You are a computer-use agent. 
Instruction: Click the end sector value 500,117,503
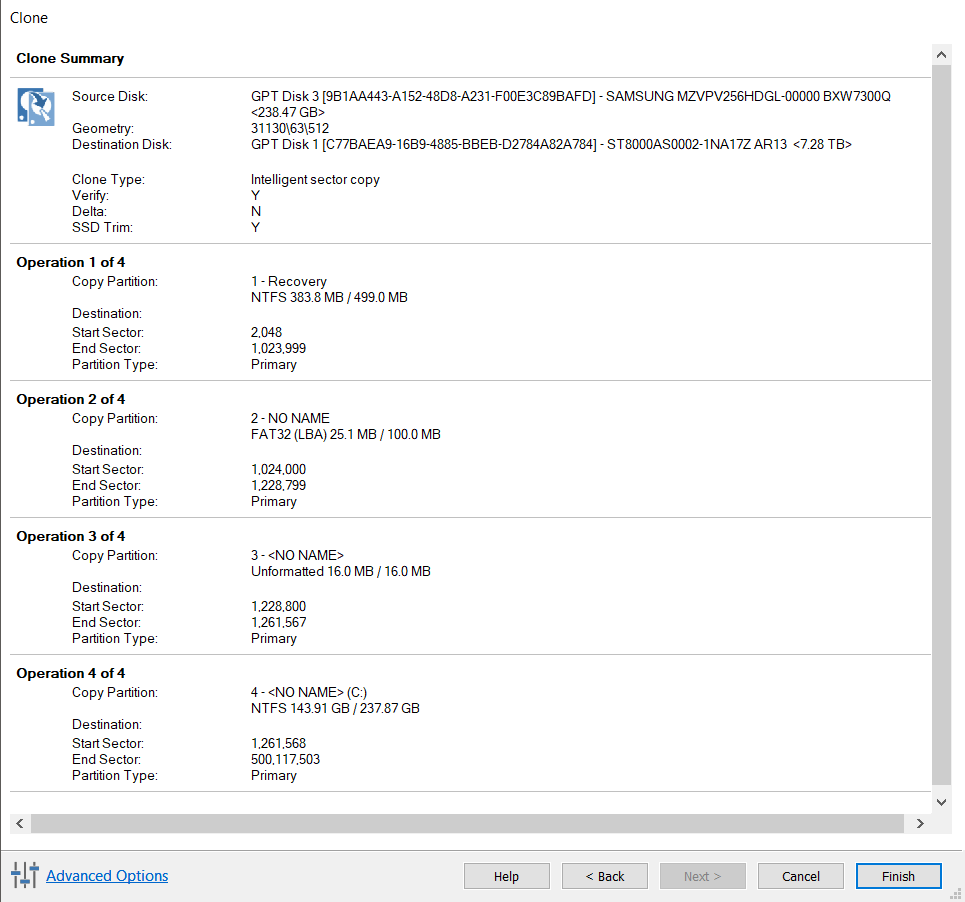286,759
